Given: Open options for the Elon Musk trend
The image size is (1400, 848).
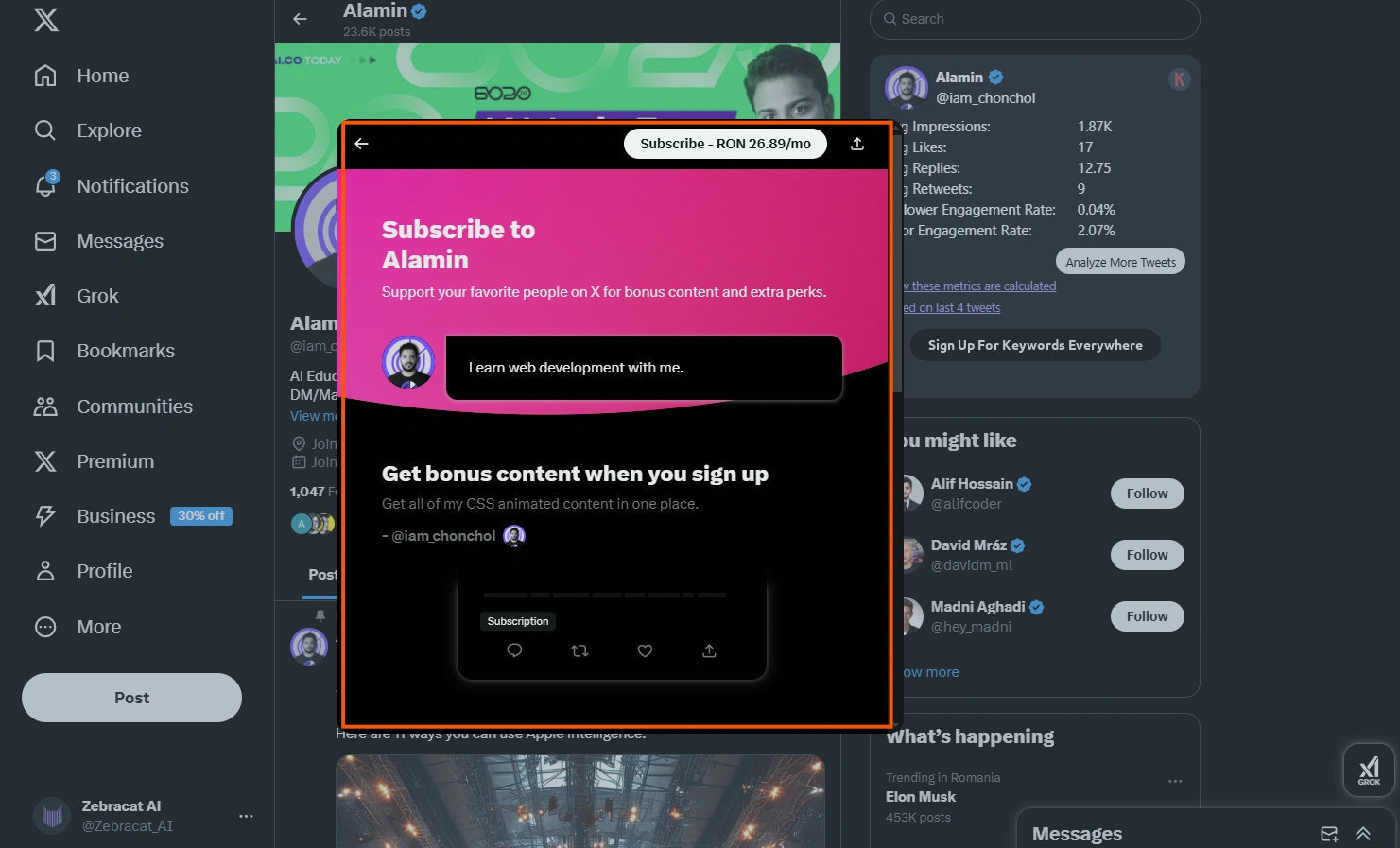Looking at the screenshot, I should click(x=1175, y=781).
